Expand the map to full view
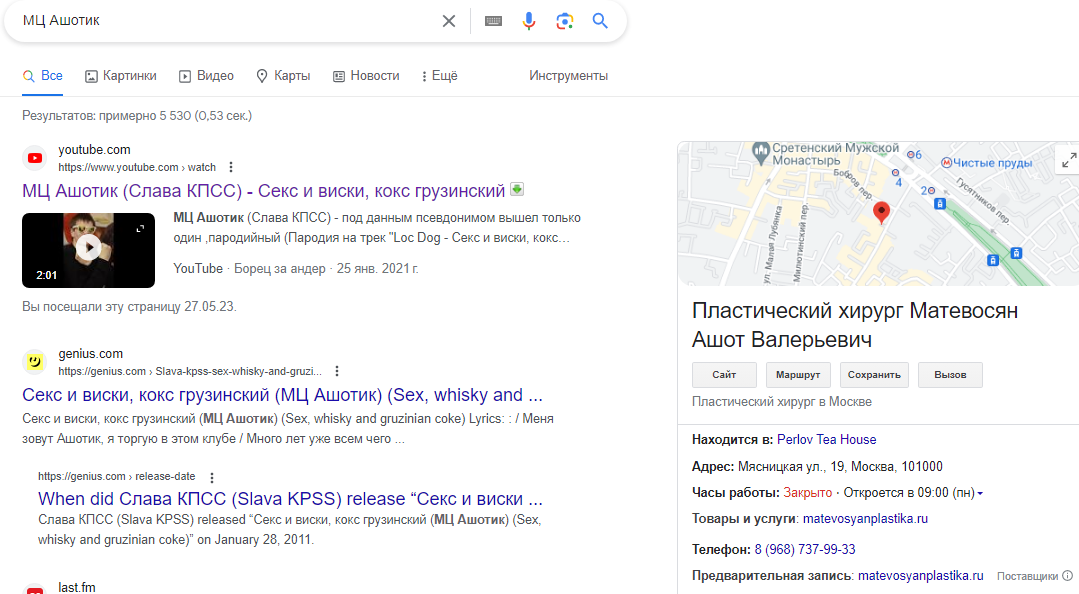The height and width of the screenshot is (594, 1079). point(1068,160)
